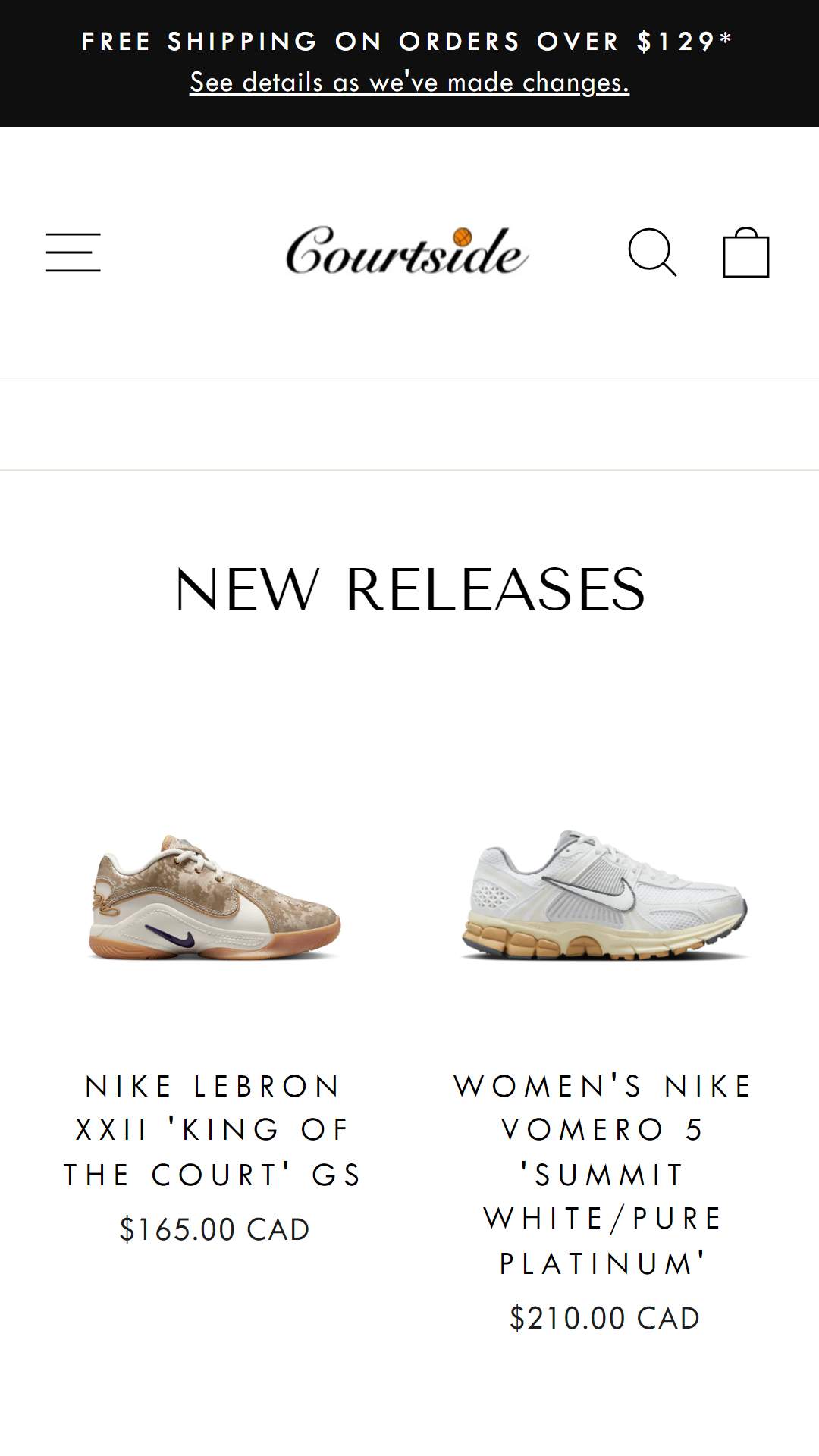Open Women's Nike Vomero 5 product title
Screen dimensions: 819x1456
(x=604, y=1175)
